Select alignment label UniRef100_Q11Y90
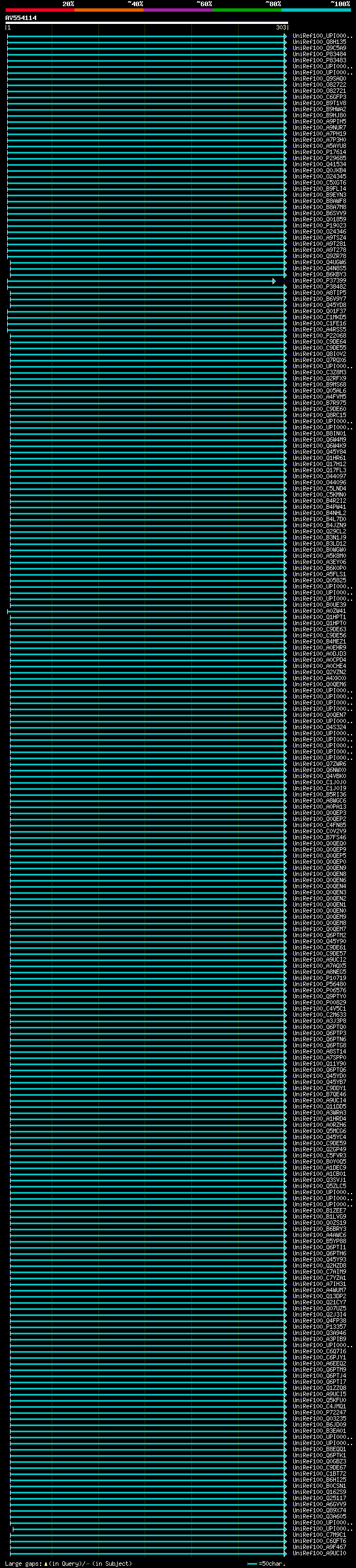The height and width of the screenshot is (1568, 356). pyautogui.click(x=319, y=1064)
